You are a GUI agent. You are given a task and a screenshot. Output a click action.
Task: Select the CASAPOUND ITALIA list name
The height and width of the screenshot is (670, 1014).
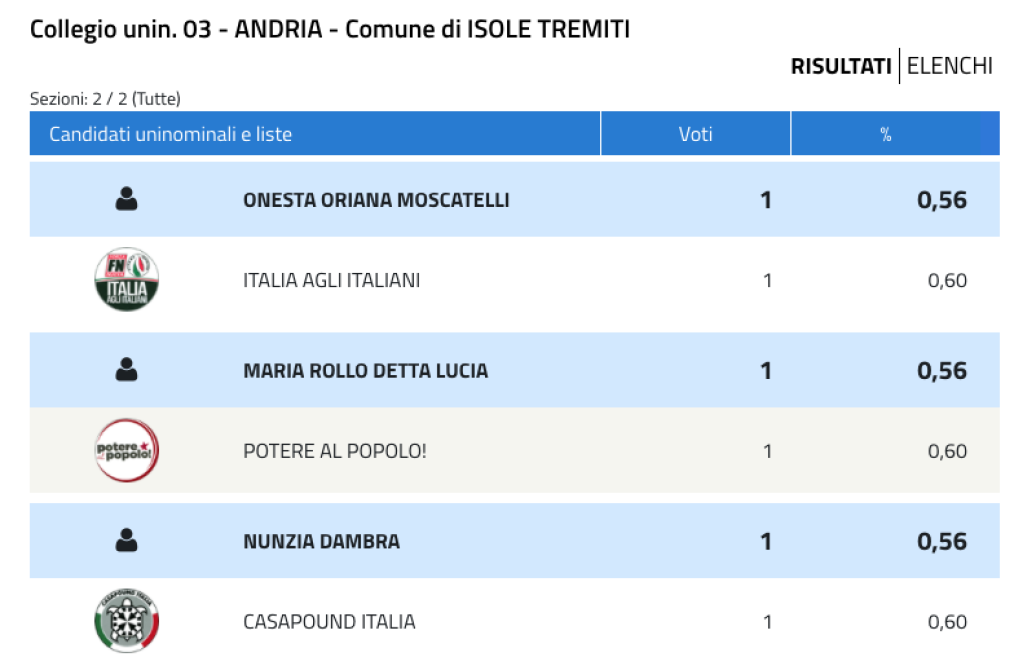coord(329,621)
